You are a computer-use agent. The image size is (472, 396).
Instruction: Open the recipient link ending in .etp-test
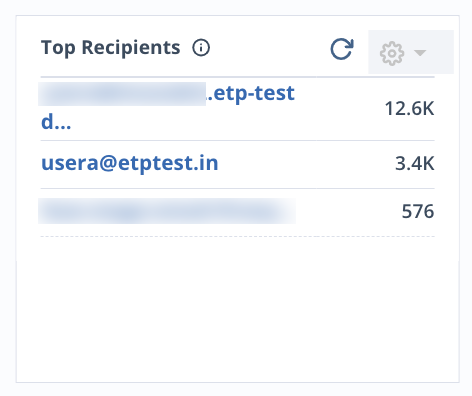[168, 107]
